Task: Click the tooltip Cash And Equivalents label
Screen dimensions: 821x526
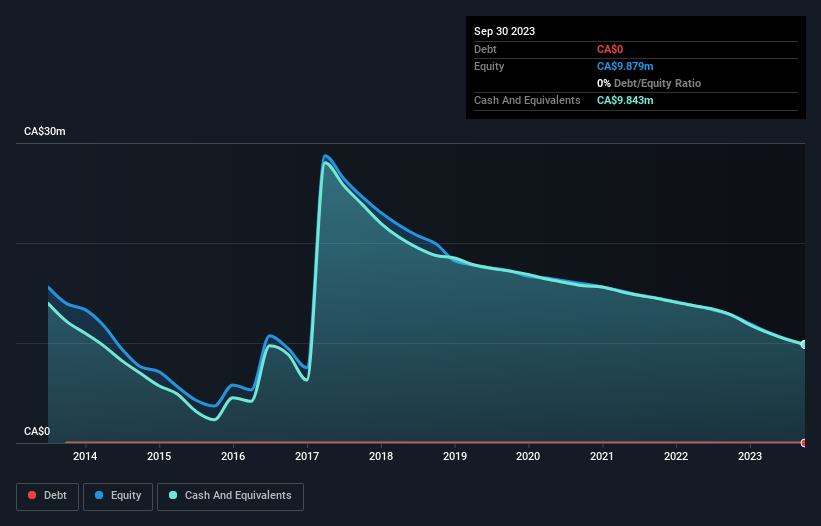Action: click(527, 100)
